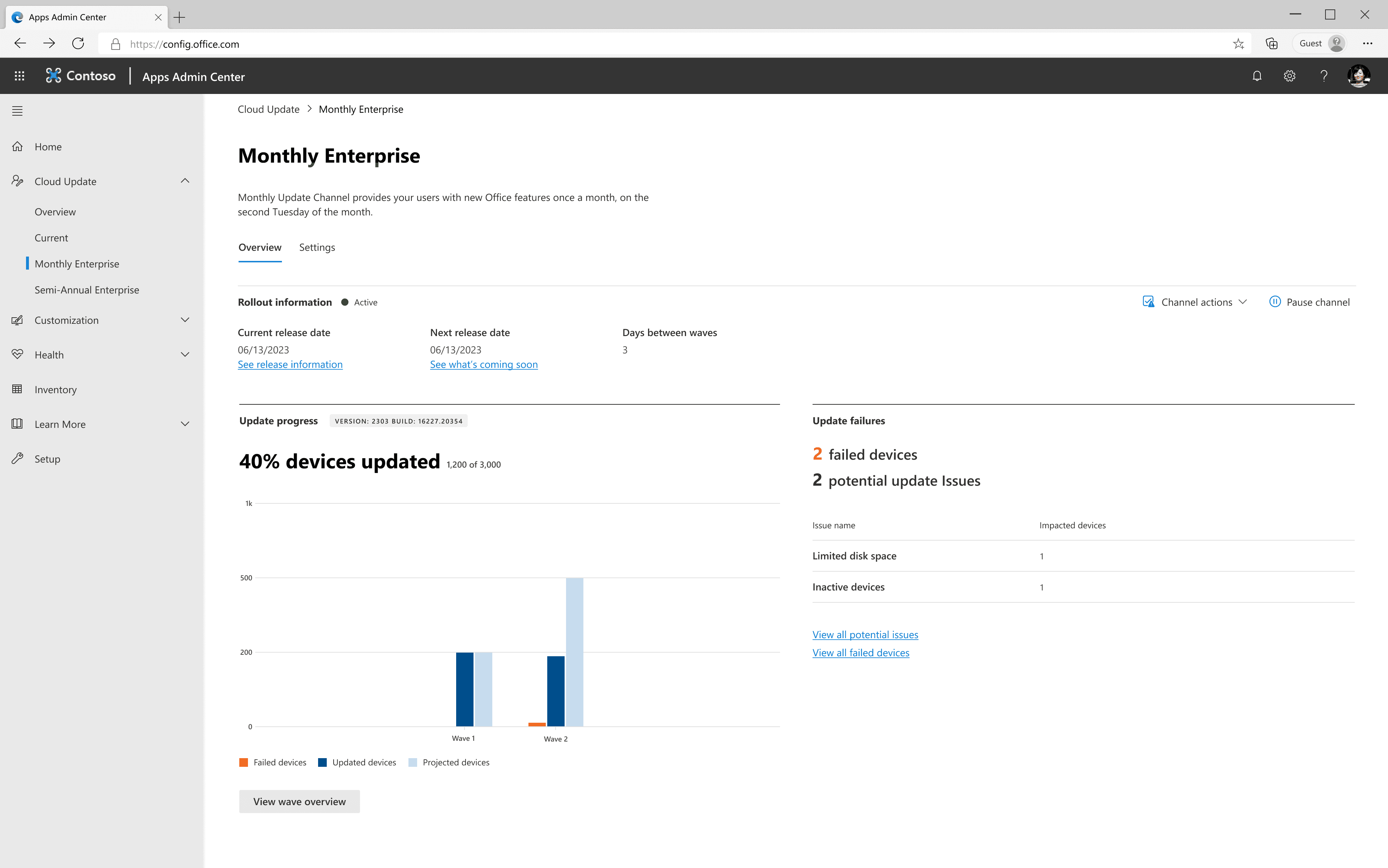Click View wave overview button
The image size is (1388, 868).
tap(299, 802)
